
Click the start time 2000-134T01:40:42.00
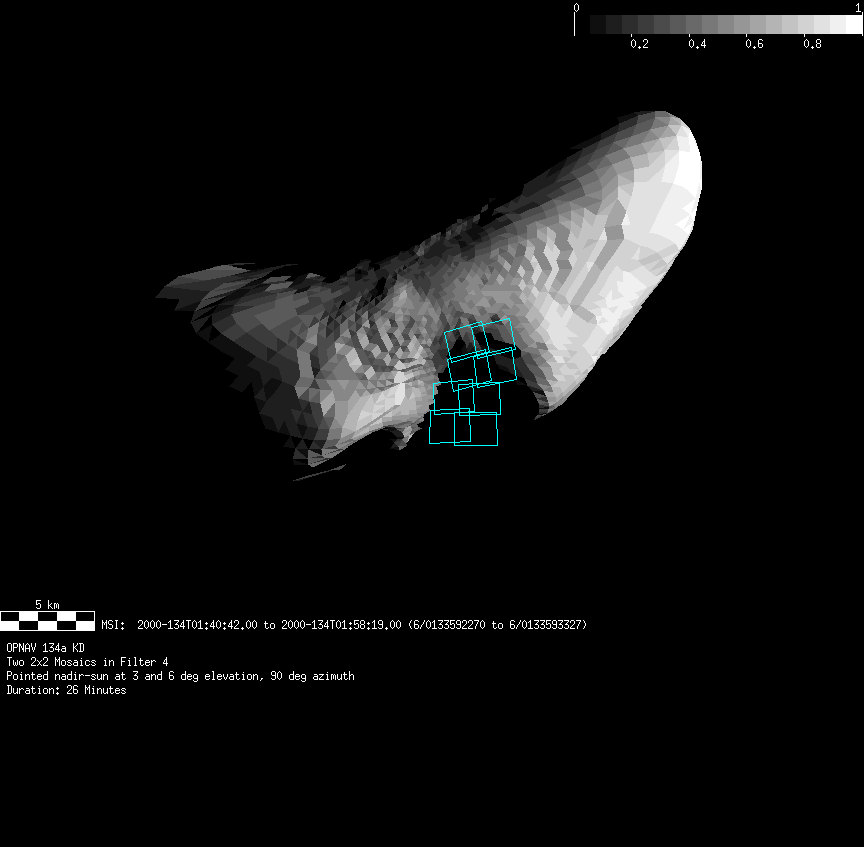pos(197,625)
